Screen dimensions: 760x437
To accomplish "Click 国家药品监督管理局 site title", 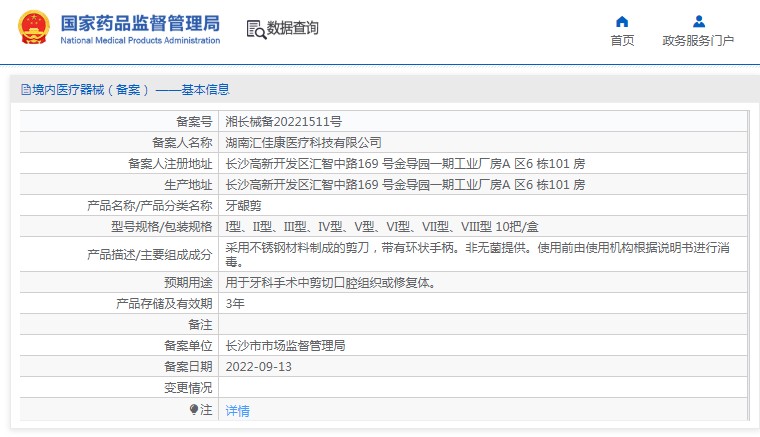I will [140, 23].
